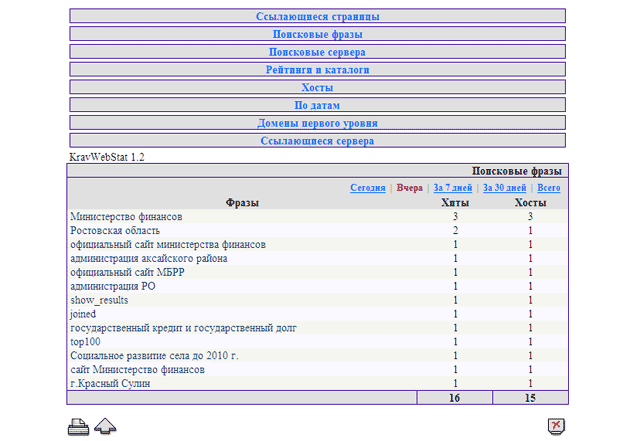Screen dimensions: 640x441
Task: Click the KravWebStat 1.2 label
Action: click(x=107, y=157)
